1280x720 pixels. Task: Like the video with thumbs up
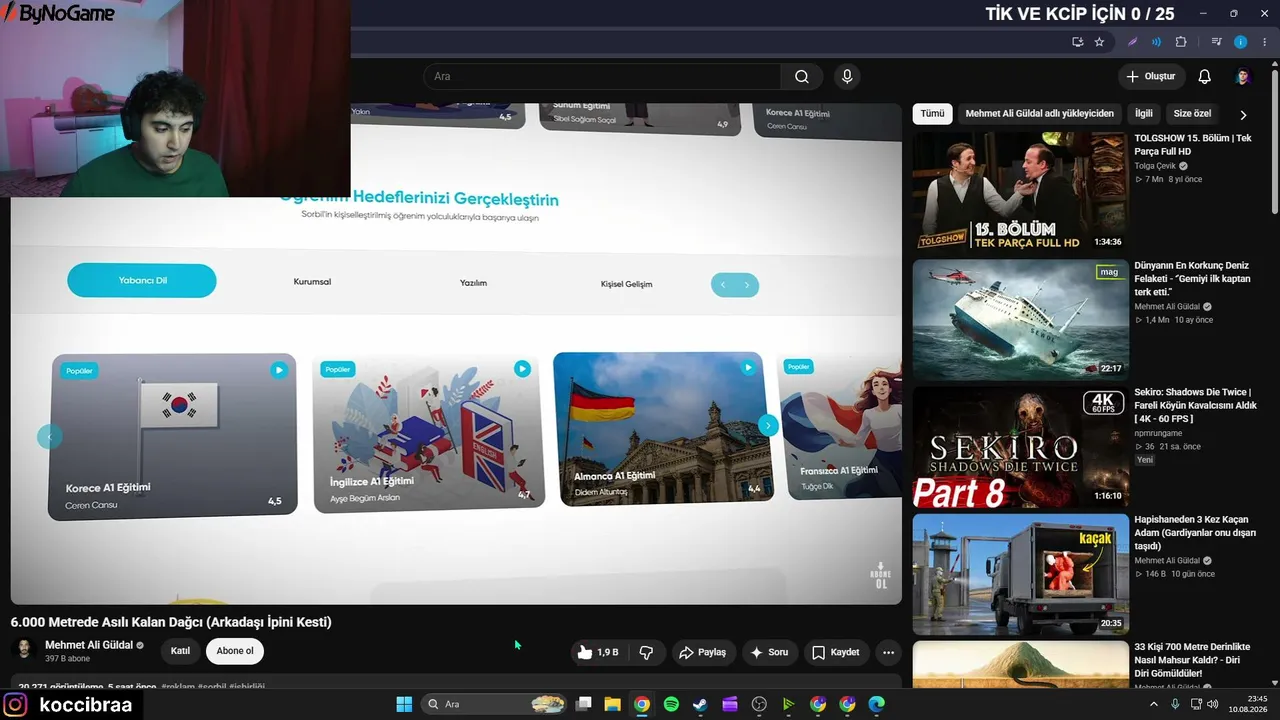pos(598,652)
